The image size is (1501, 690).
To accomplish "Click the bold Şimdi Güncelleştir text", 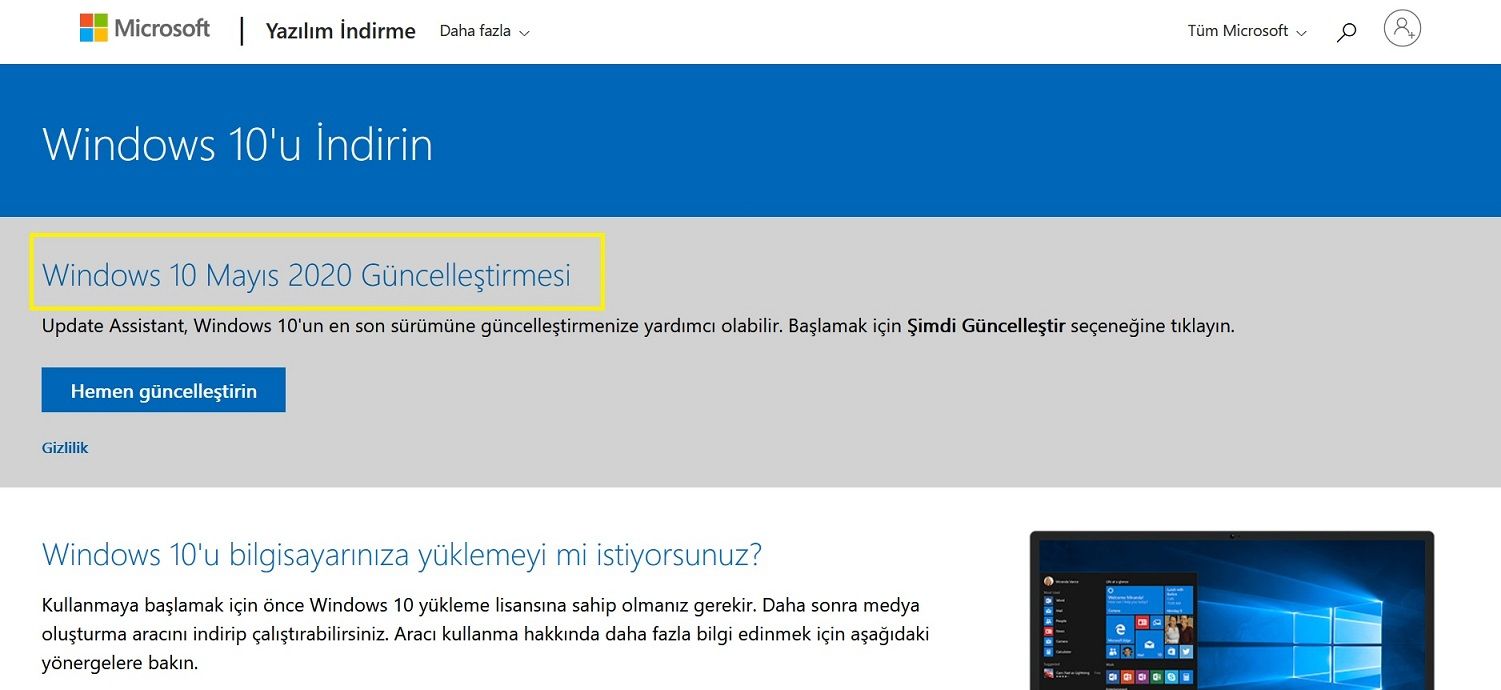I will 985,326.
